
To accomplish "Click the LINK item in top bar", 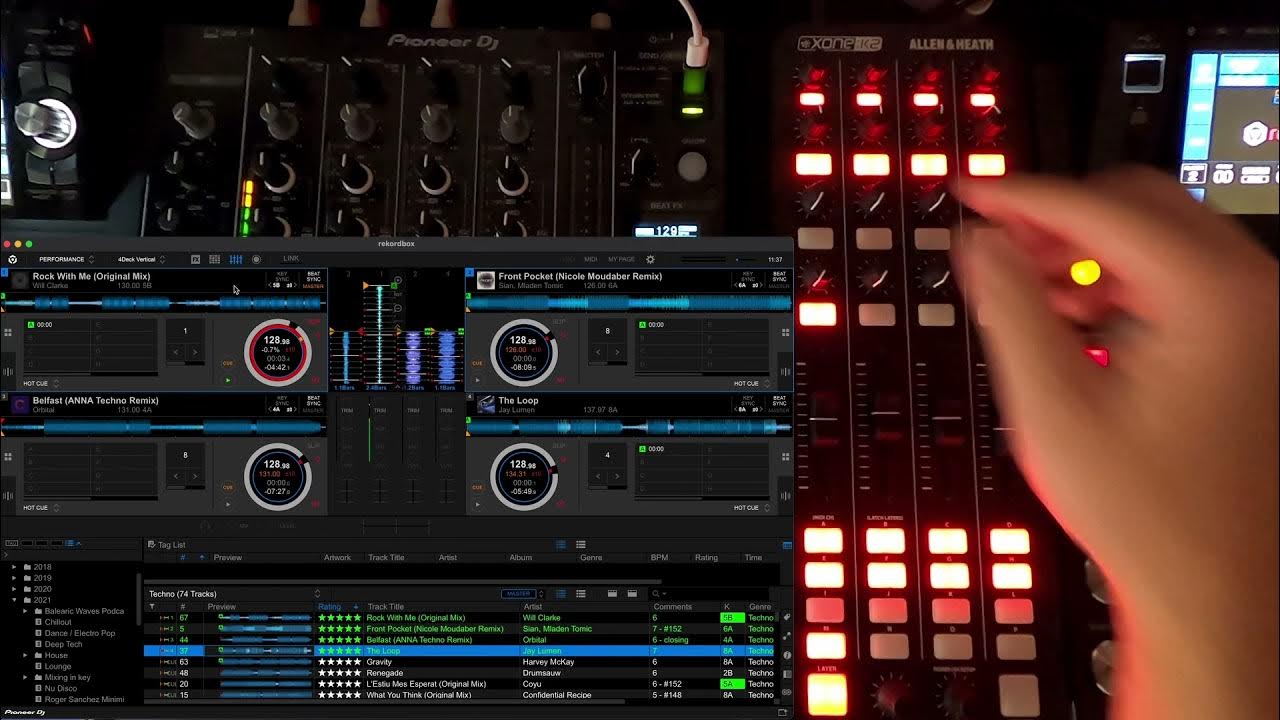I will click(x=291, y=259).
